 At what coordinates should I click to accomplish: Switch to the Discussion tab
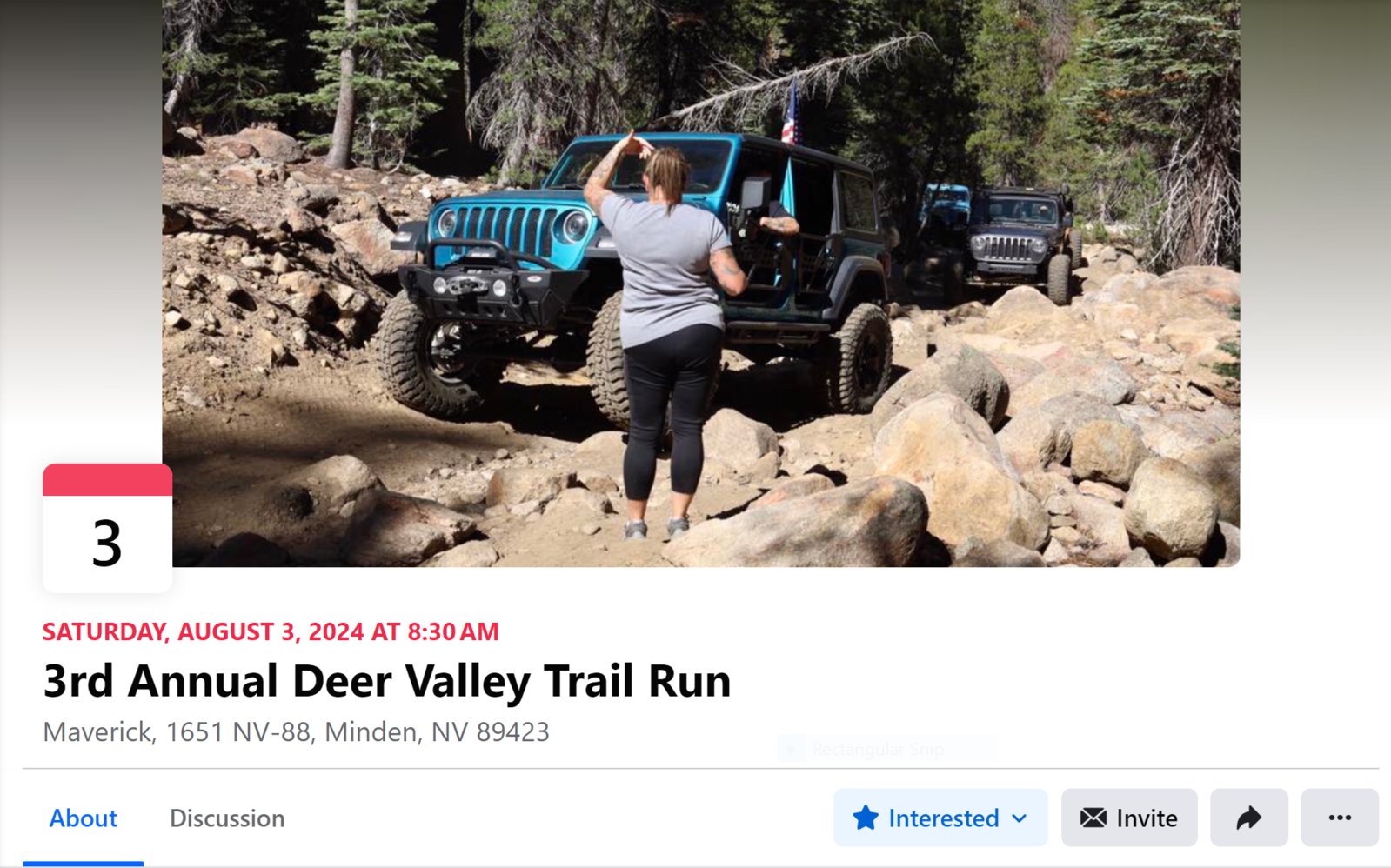click(227, 818)
